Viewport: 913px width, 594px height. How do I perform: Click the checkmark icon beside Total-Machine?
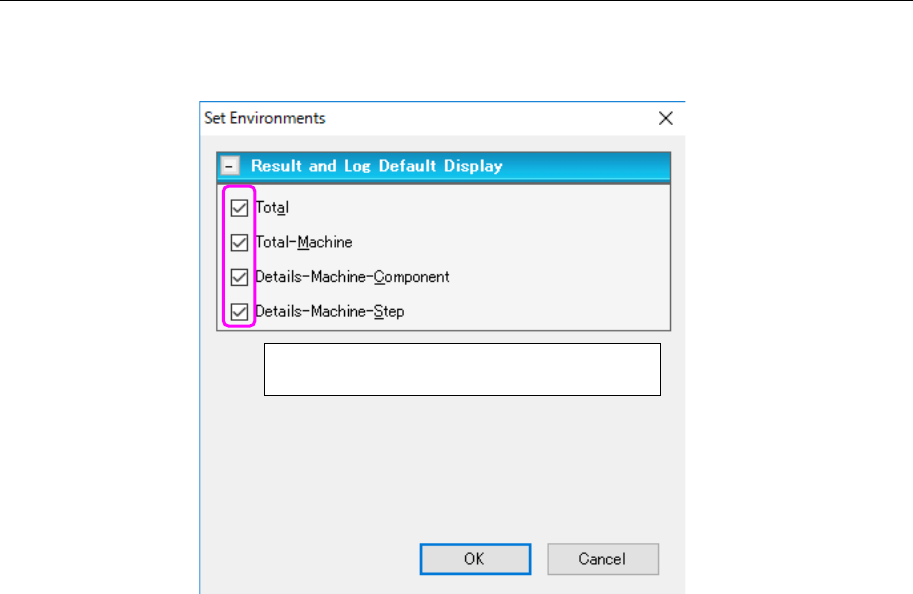pyautogui.click(x=239, y=242)
